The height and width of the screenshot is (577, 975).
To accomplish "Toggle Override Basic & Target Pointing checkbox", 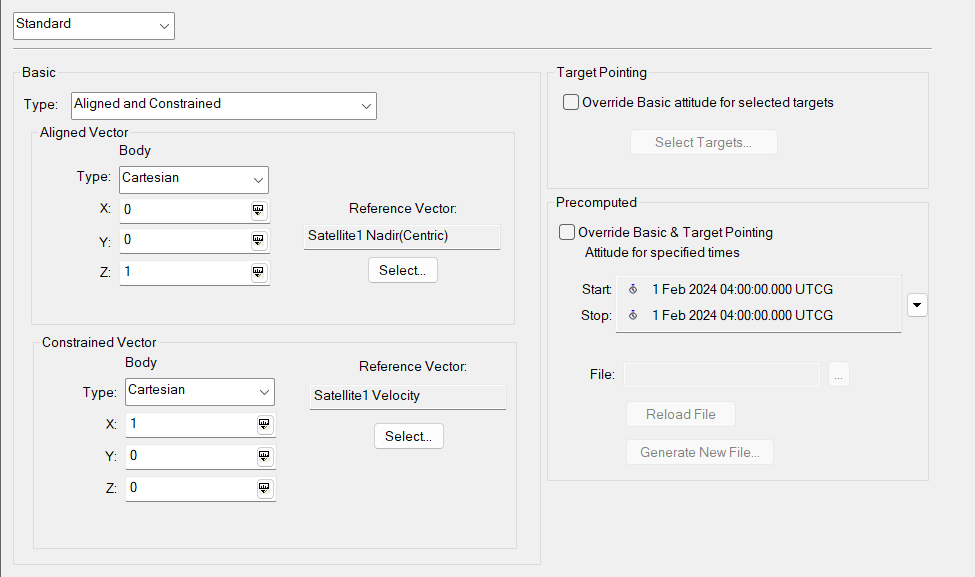I will pos(567,232).
